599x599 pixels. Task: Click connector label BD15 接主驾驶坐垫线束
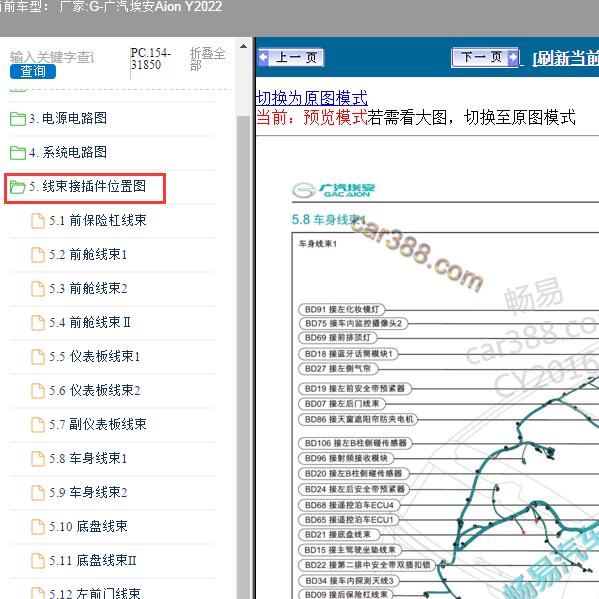350,550
